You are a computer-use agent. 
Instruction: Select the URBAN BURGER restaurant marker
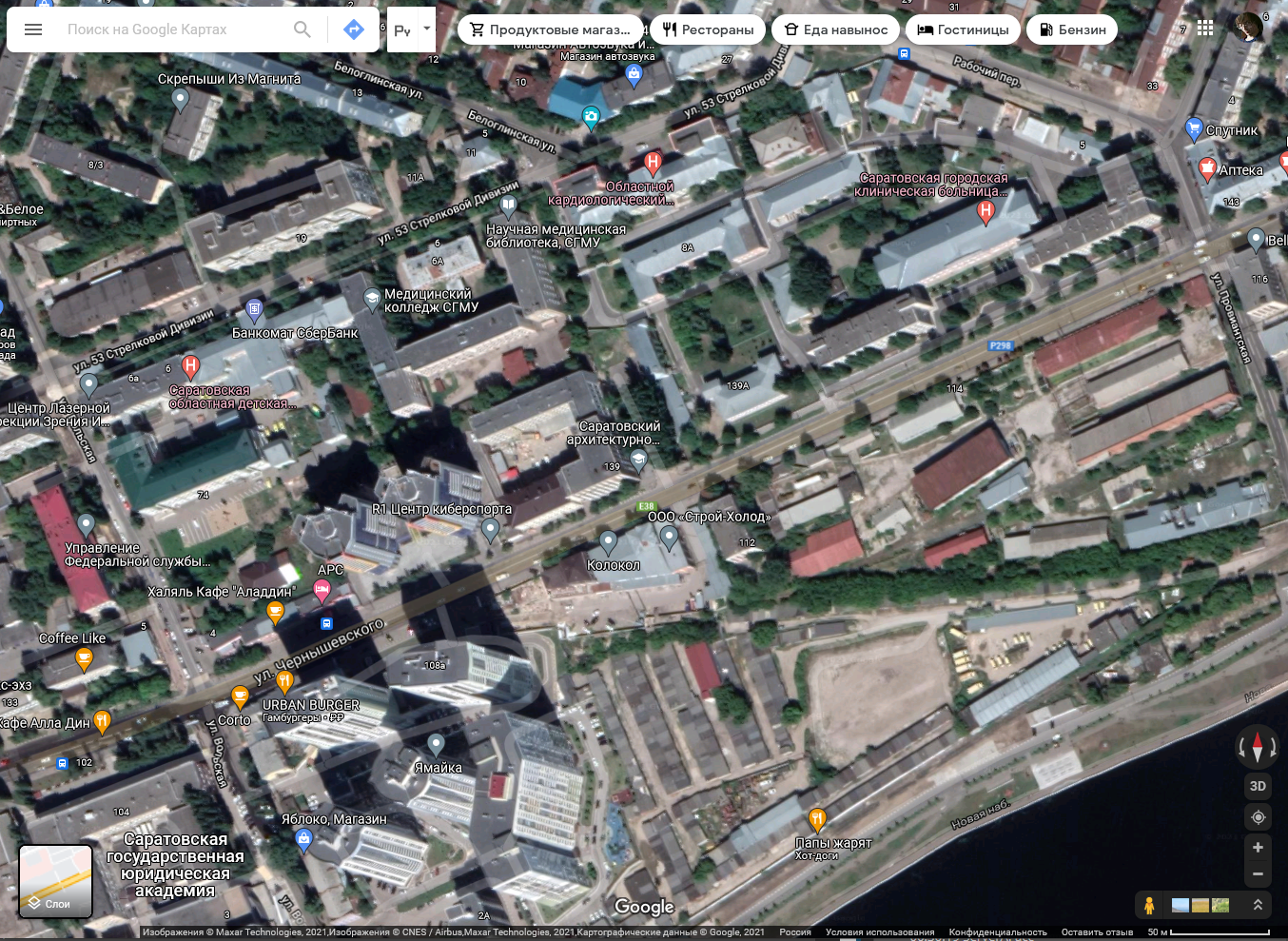point(284,681)
